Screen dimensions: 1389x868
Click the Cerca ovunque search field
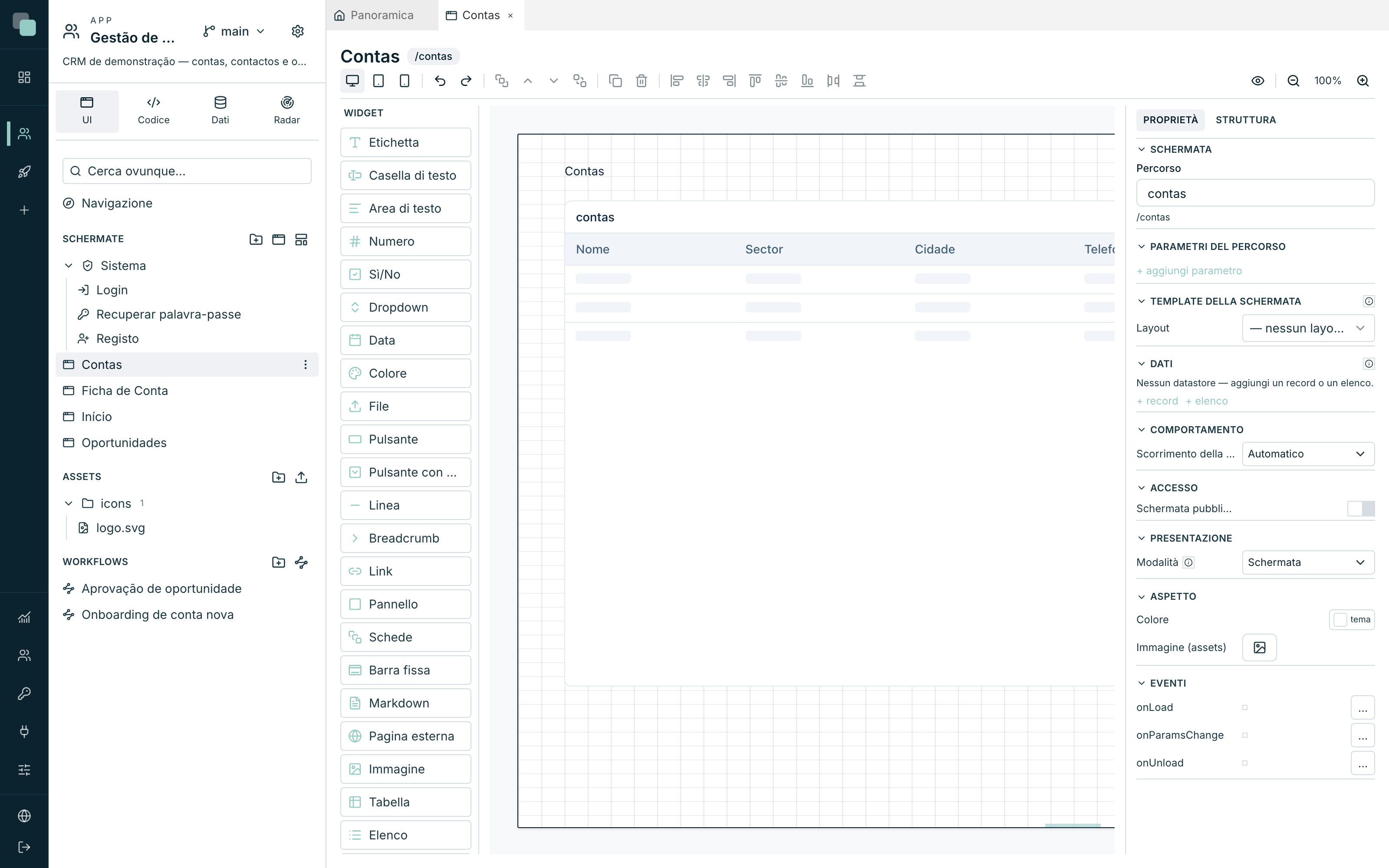[187, 171]
